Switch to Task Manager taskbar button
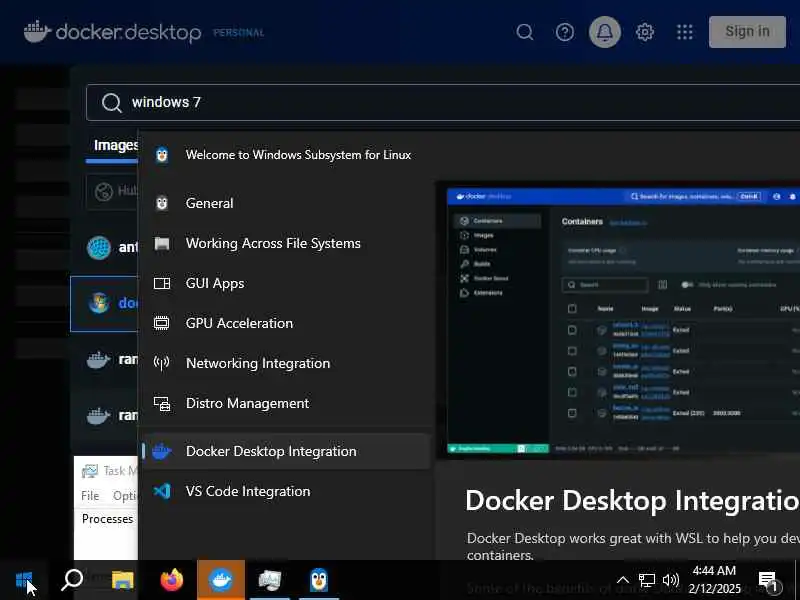Image resolution: width=800 pixels, height=600 pixels. pos(270,580)
